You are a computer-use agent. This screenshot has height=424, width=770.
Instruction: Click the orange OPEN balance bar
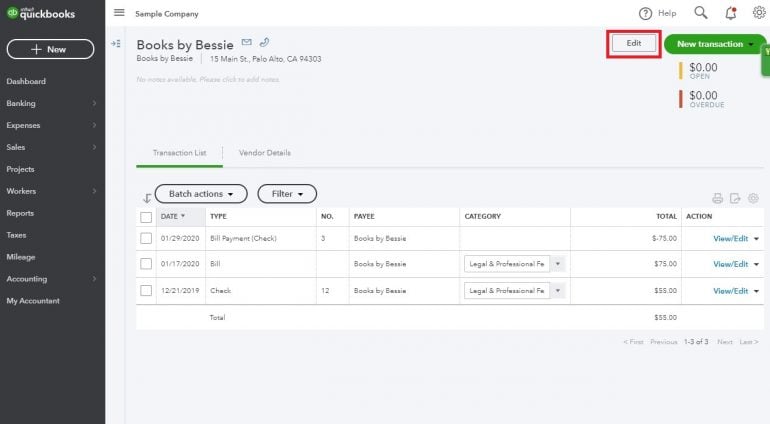coord(681,70)
